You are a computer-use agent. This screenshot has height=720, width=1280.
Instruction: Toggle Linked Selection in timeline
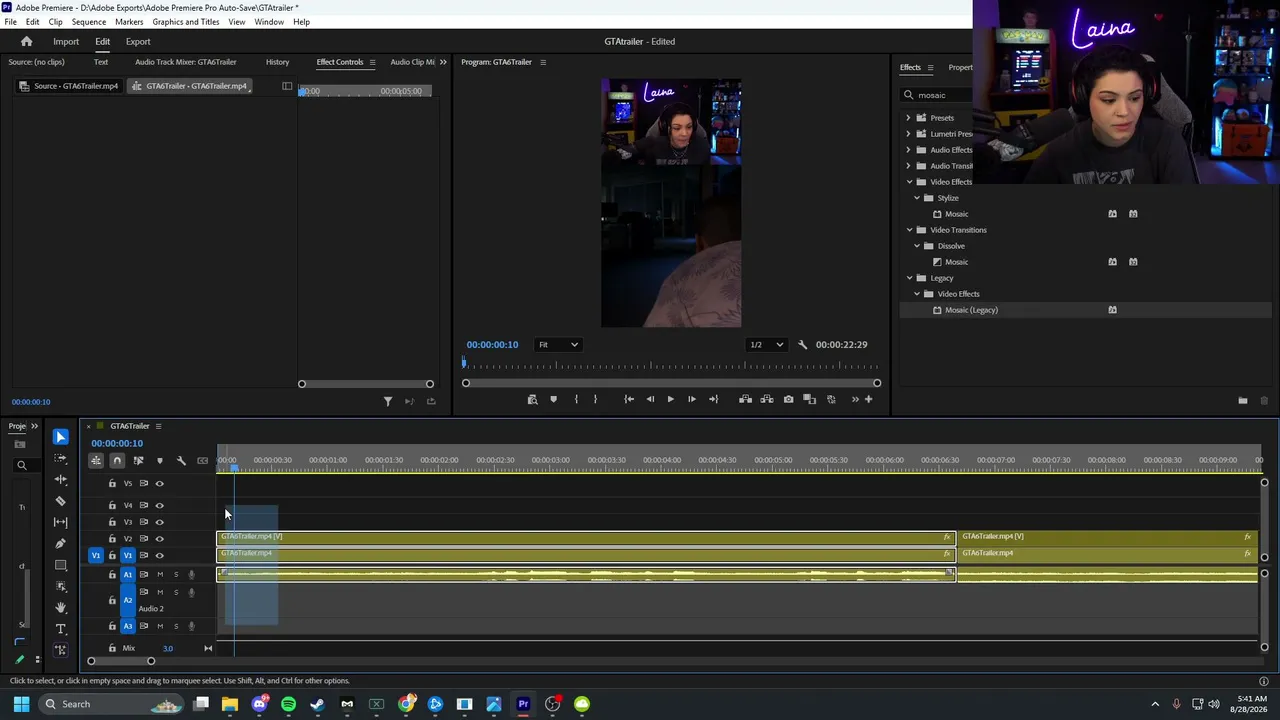coord(138,461)
